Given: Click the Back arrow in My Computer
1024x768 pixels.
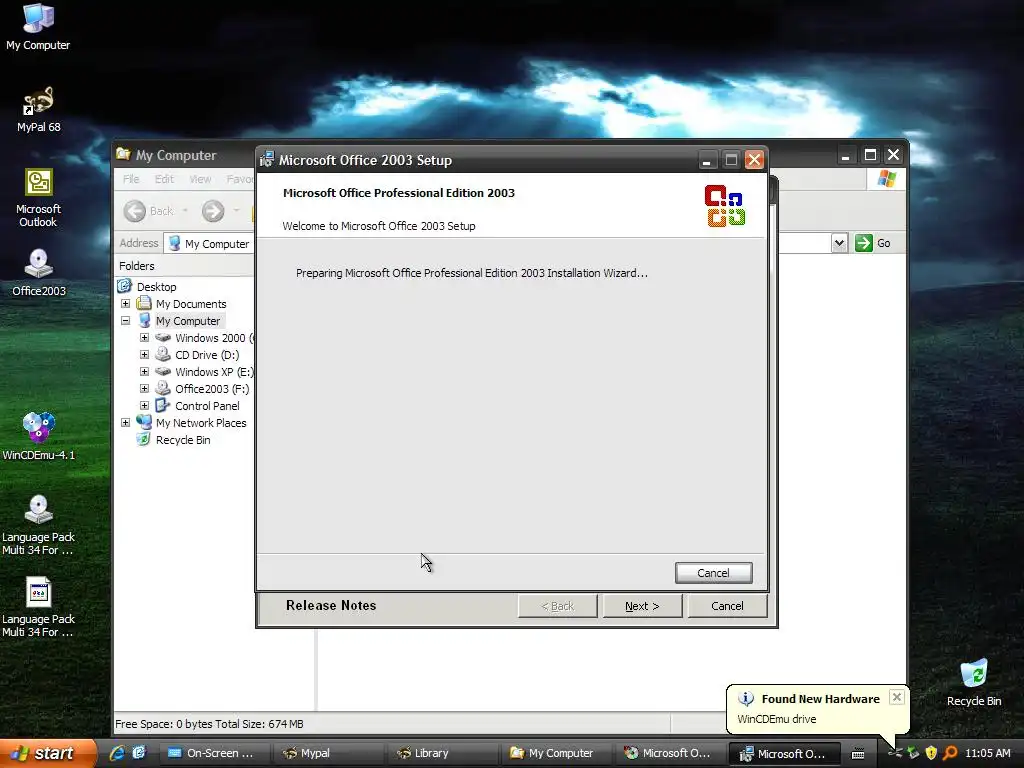Looking at the screenshot, I should click(x=135, y=211).
